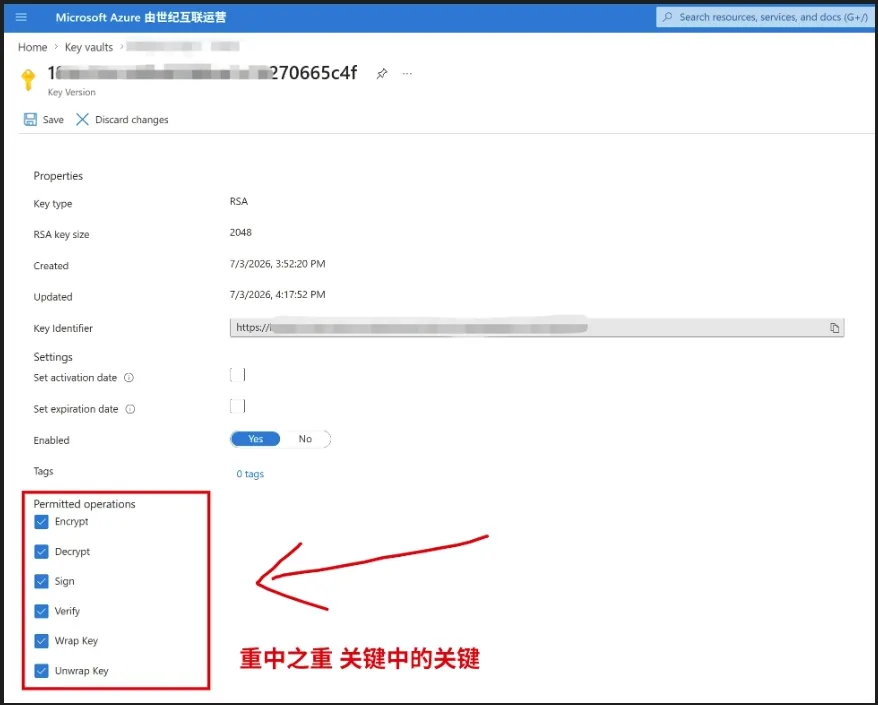This screenshot has height=705, width=878.
Task: Open the more options ellipsis
Action: pos(407,73)
